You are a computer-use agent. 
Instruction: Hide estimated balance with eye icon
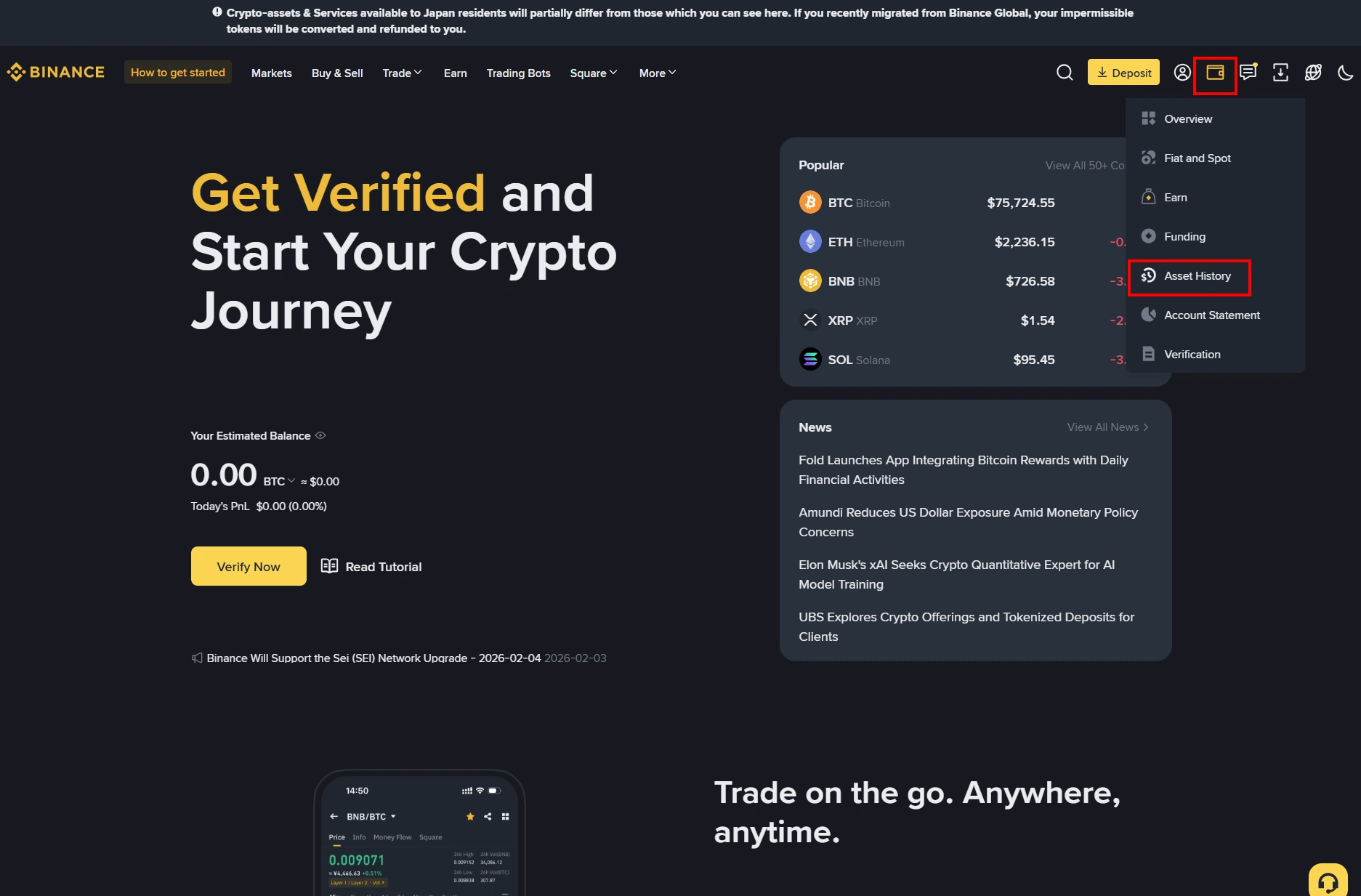[320, 435]
